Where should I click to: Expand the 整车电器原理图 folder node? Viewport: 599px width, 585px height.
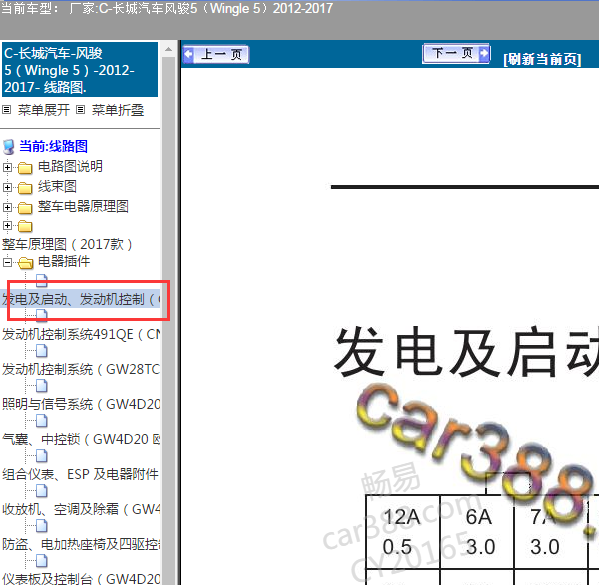[7, 207]
